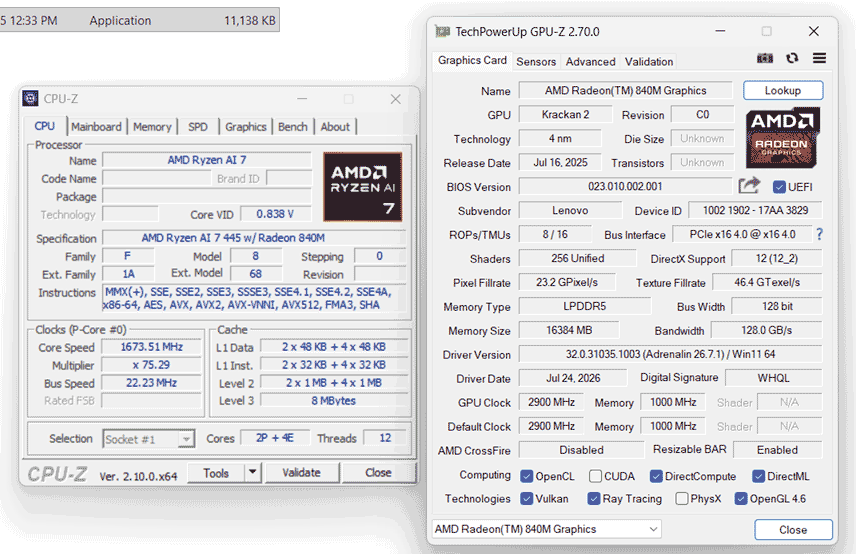Open the SPD tab in CPU-Z
This screenshot has height=554, width=856.
[198, 127]
